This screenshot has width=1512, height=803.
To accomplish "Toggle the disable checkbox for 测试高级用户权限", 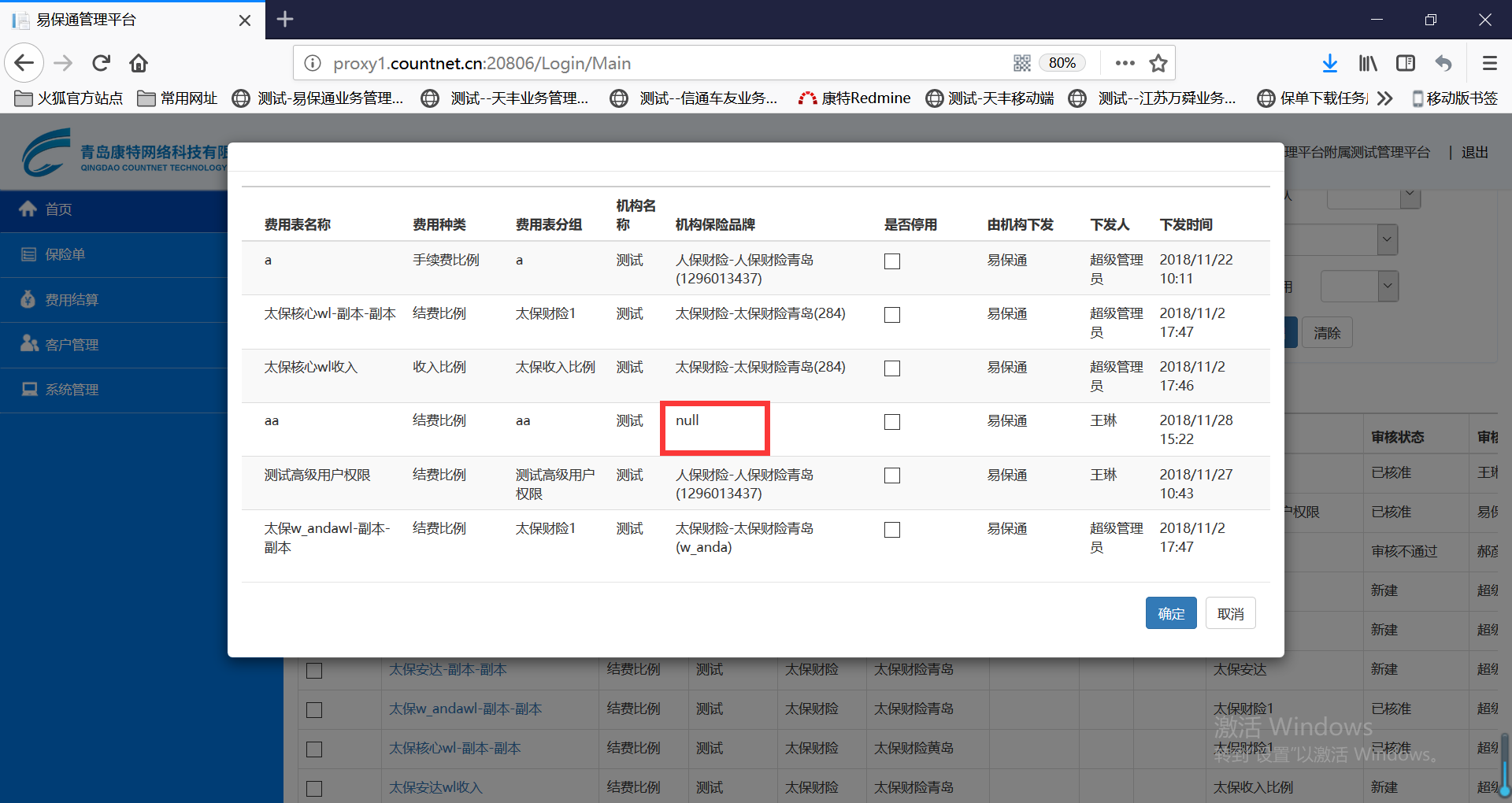I will pyautogui.click(x=891, y=476).
